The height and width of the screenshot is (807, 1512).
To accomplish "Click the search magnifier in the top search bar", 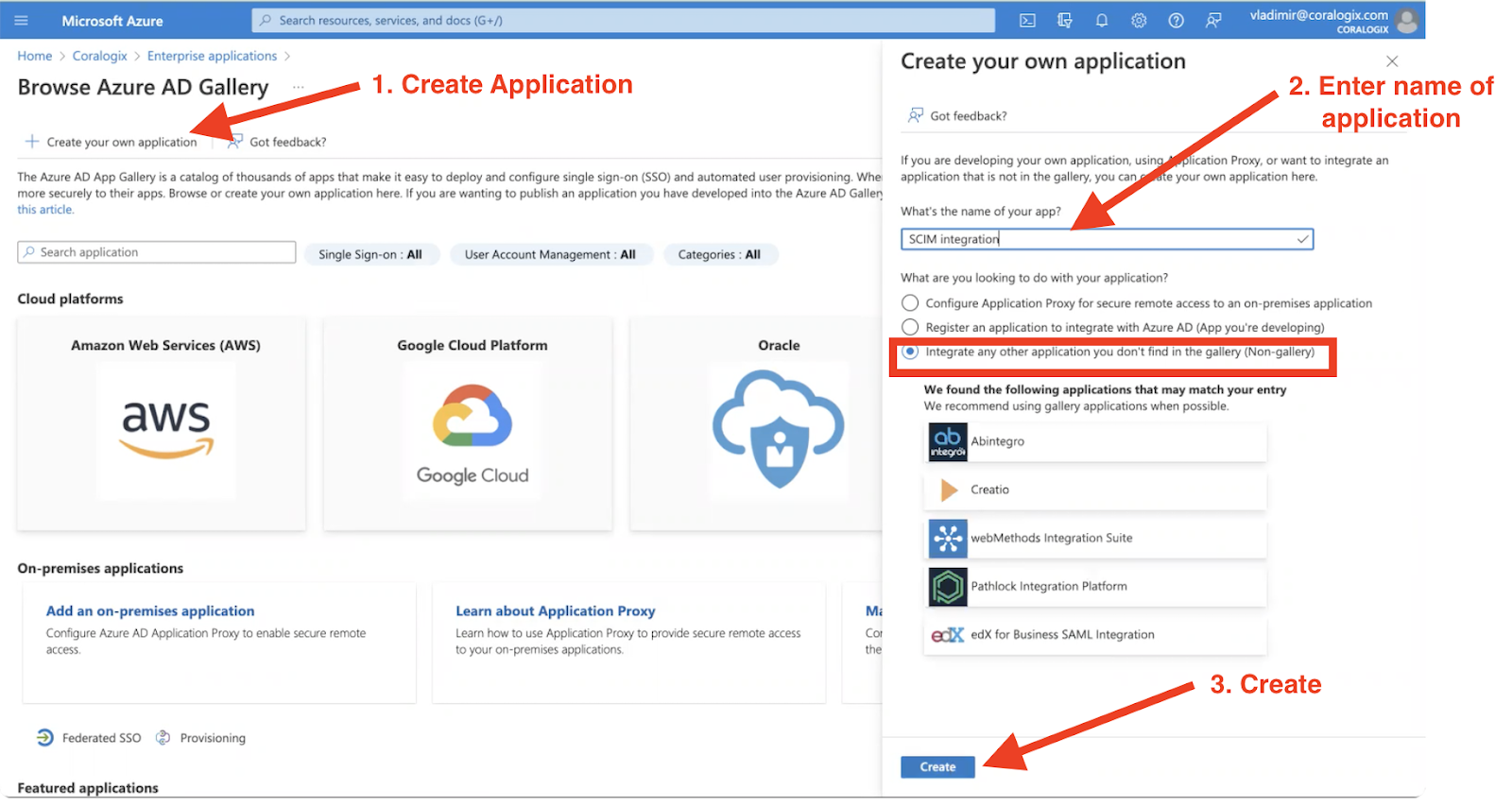I will pyautogui.click(x=266, y=20).
